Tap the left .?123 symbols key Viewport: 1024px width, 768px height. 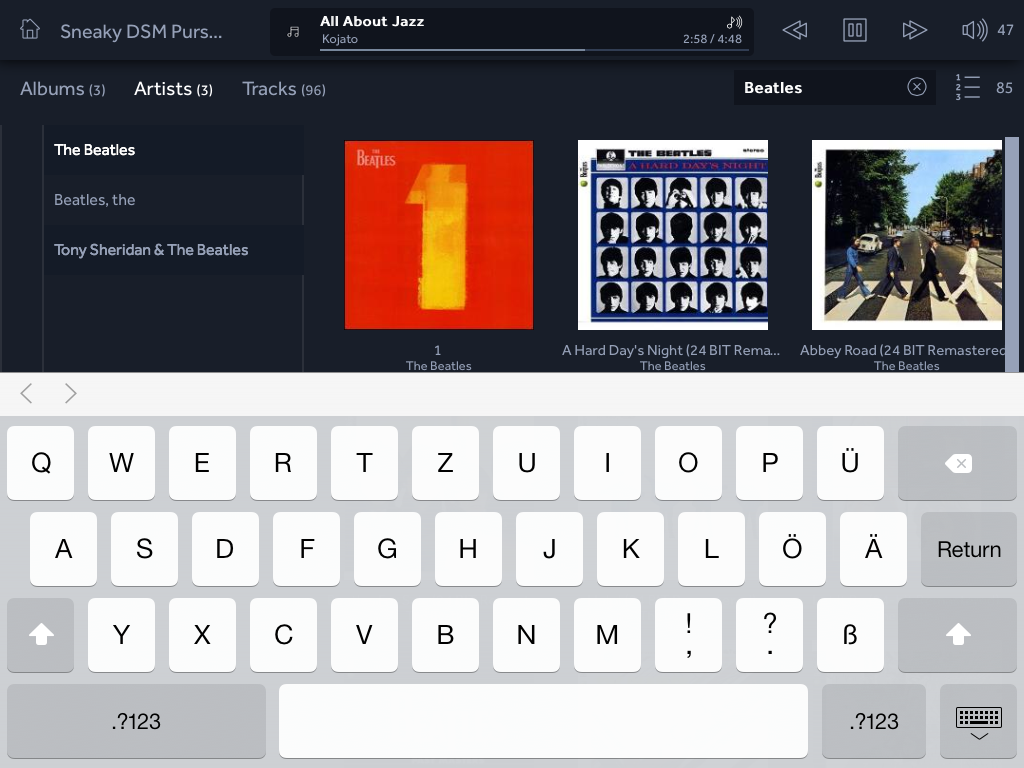(x=136, y=721)
